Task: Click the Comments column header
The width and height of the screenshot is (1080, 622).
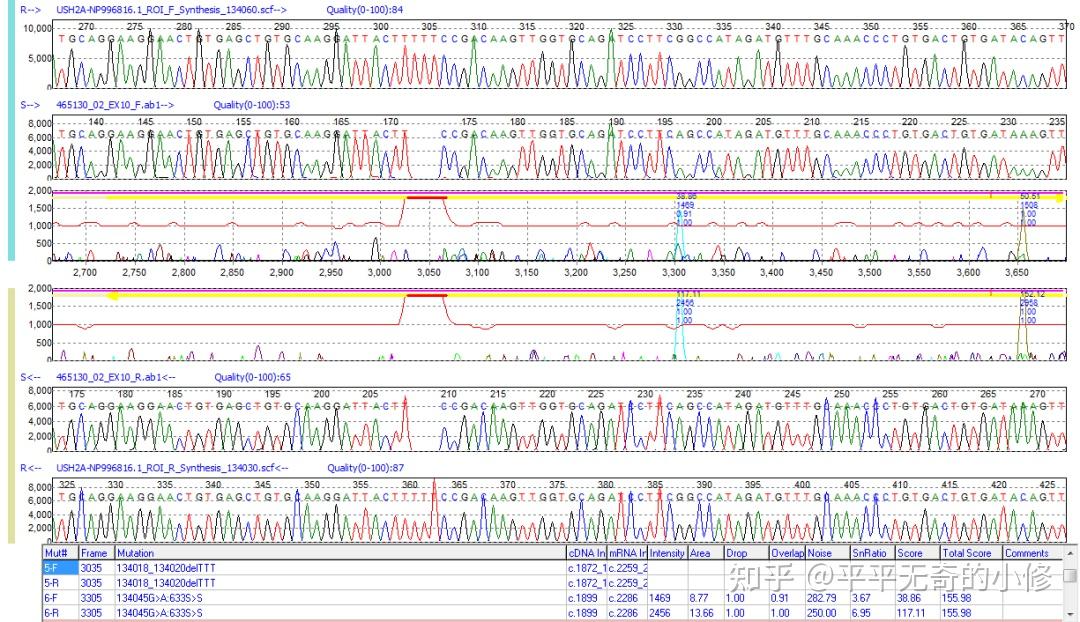Action: click(x=1026, y=552)
